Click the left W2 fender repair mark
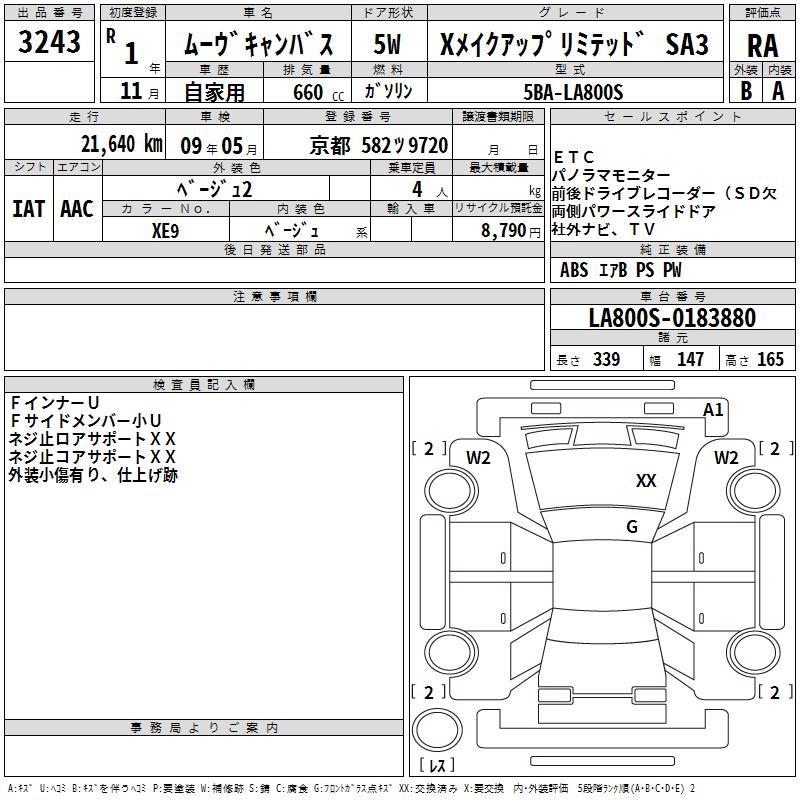Image resolution: width=800 pixels, height=800 pixels. coord(478,458)
